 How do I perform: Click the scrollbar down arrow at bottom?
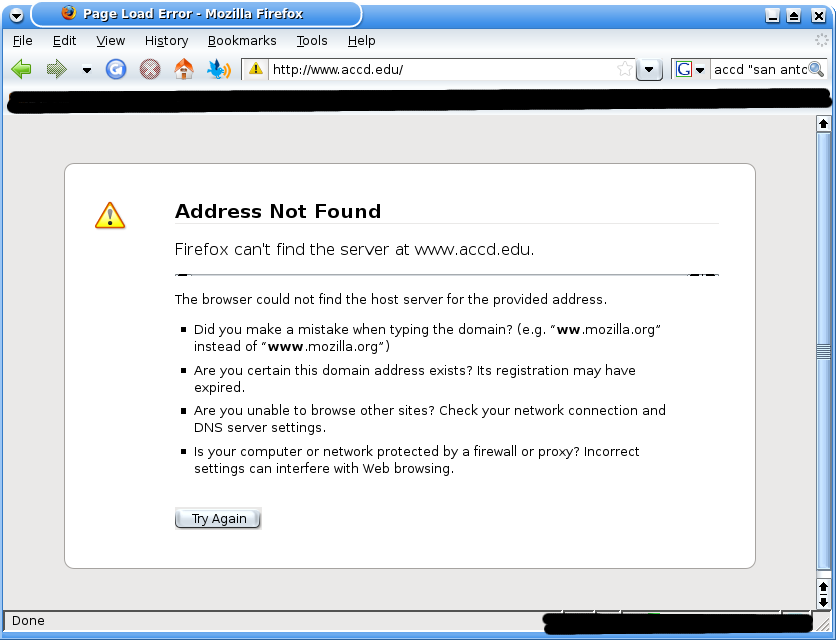coord(823,602)
